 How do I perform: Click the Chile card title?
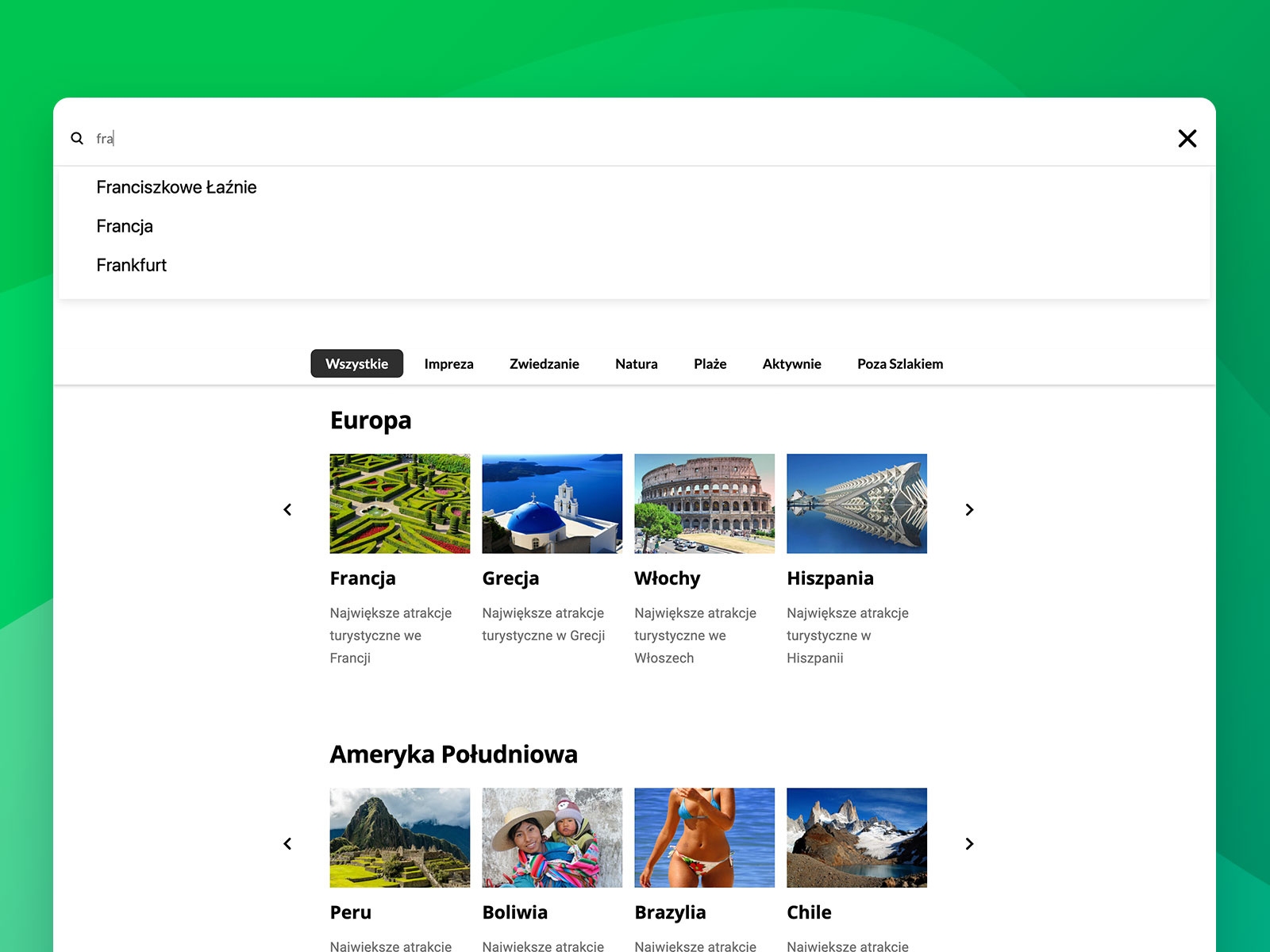810,912
